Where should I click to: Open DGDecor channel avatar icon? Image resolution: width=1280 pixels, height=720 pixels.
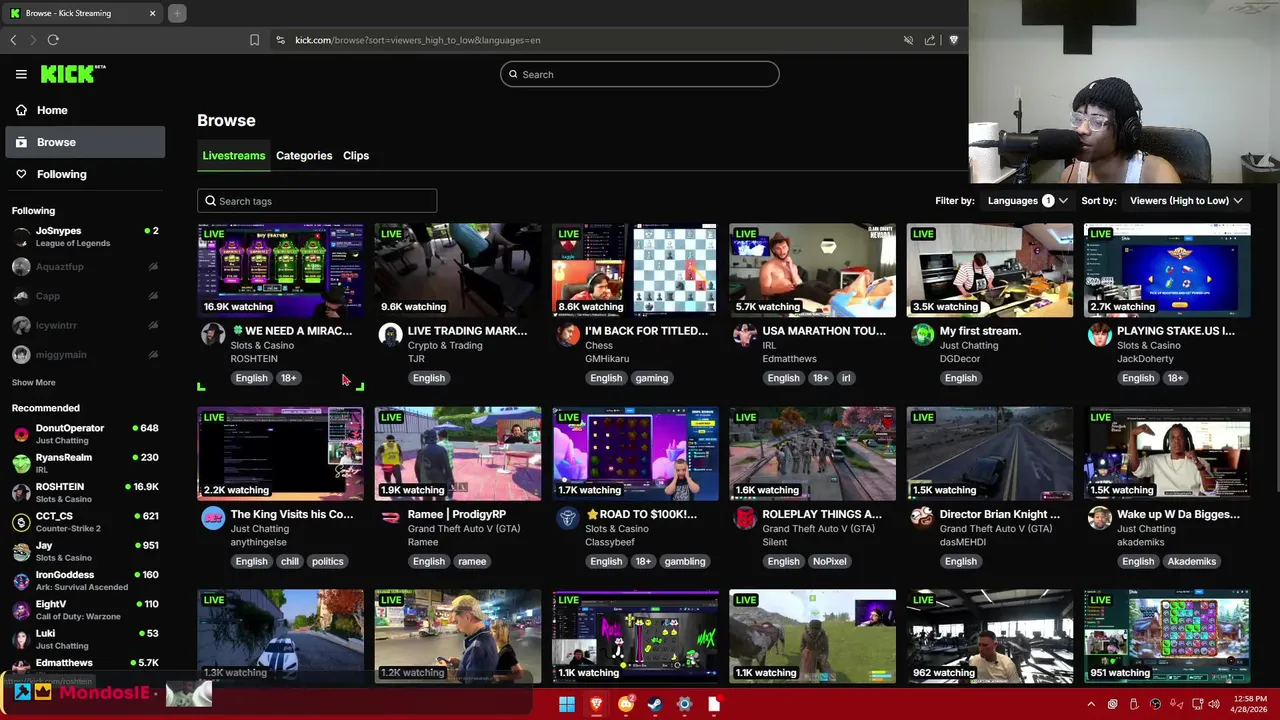tap(922, 335)
